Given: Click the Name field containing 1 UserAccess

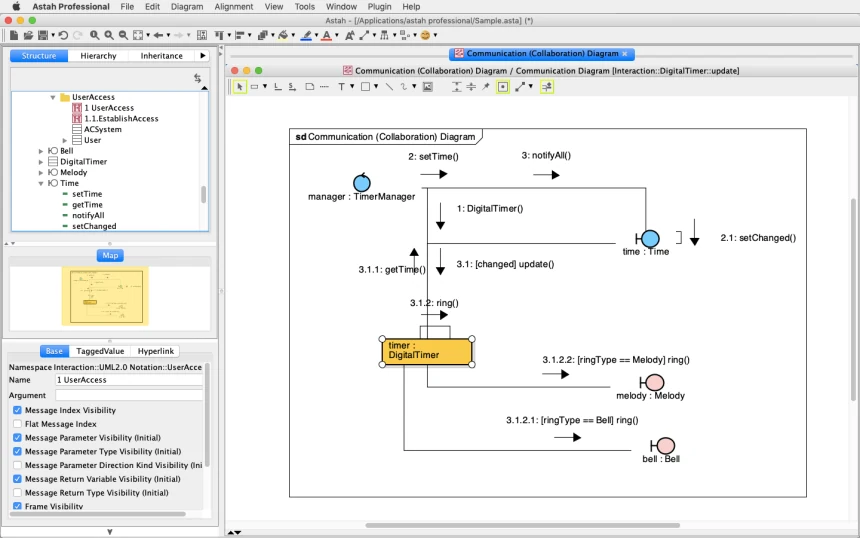Looking at the screenshot, I should [129, 380].
